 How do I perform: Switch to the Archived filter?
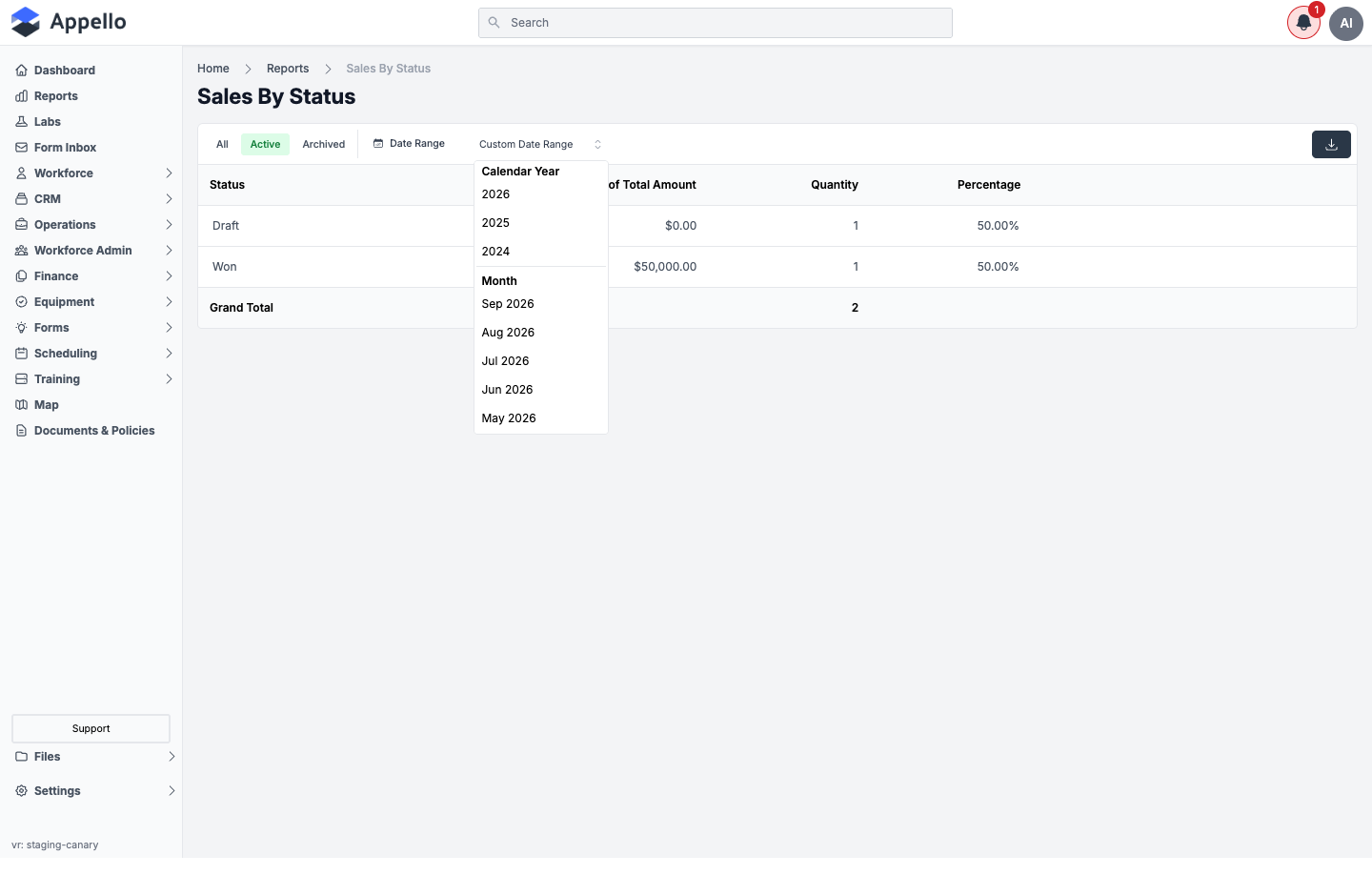pyautogui.click(x=324, y=145)
